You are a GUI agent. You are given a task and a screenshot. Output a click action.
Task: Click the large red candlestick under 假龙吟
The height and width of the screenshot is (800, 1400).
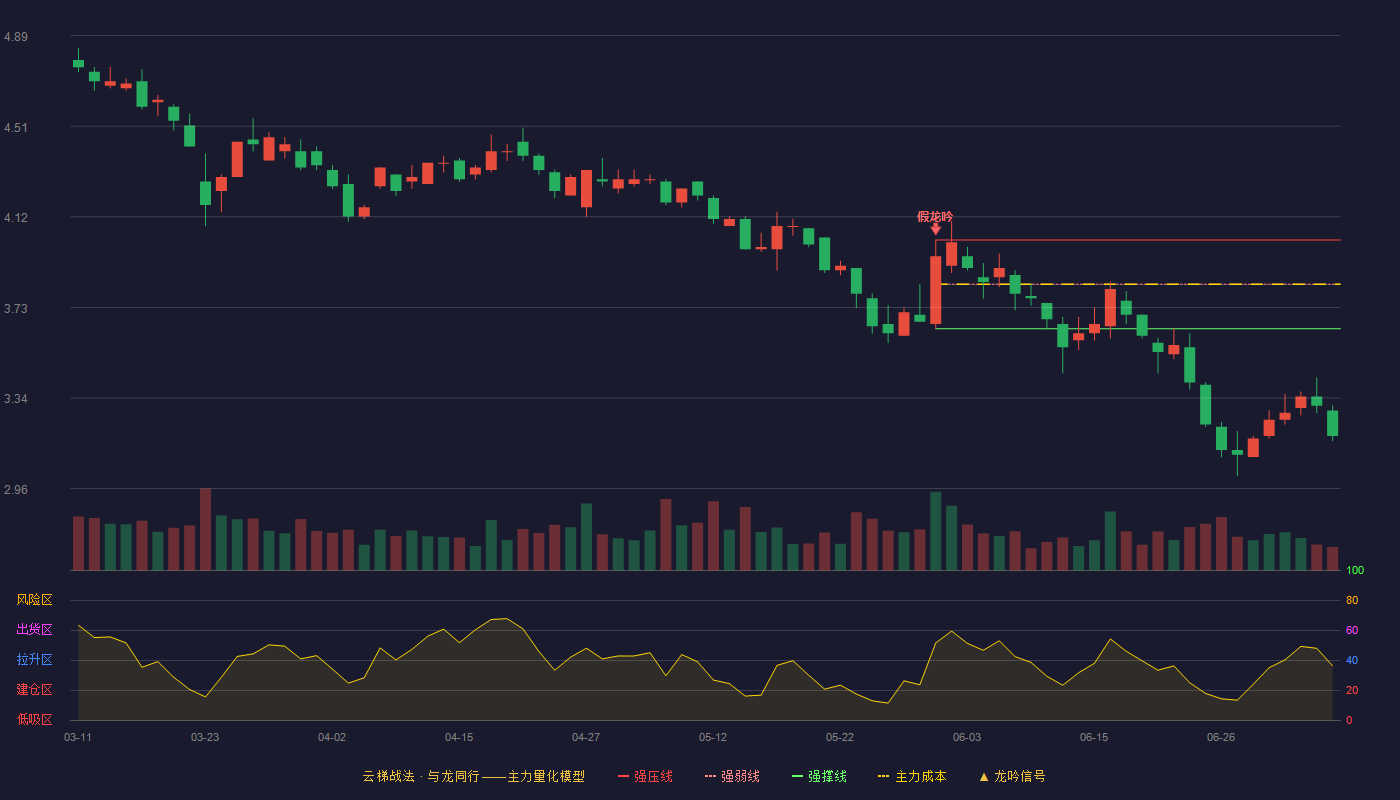pos(936,290)
